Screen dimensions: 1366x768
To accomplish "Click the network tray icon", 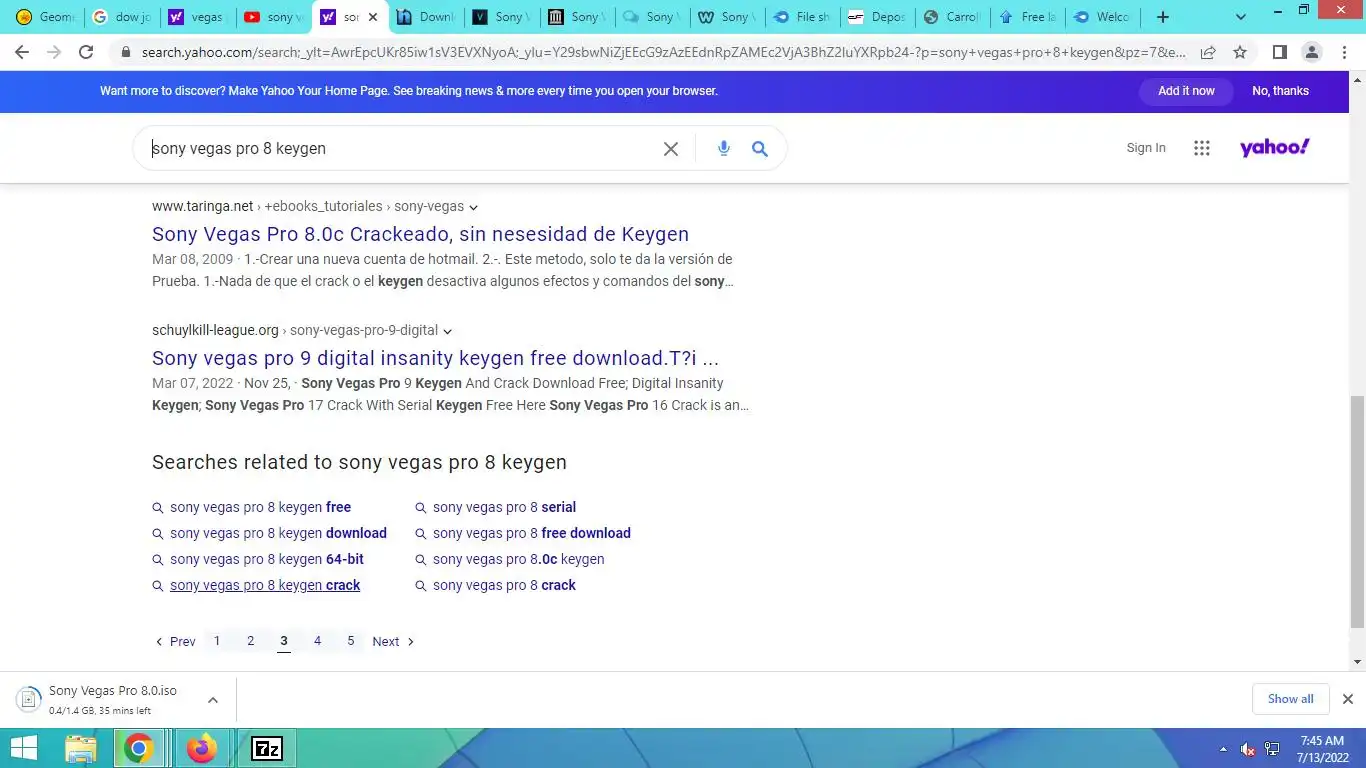I will (1272, 749).
